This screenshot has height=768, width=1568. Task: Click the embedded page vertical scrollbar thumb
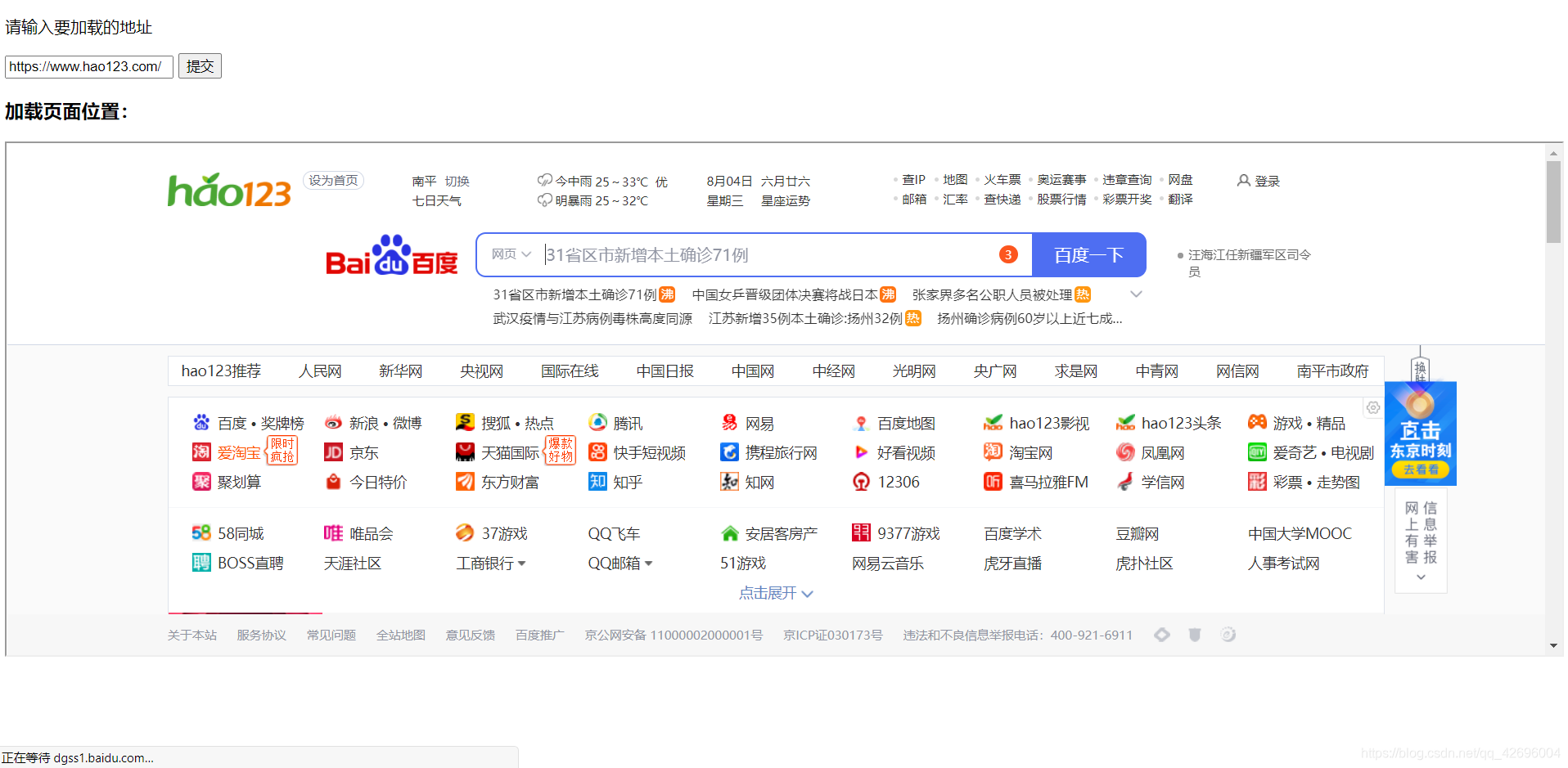pos(1553,201)
